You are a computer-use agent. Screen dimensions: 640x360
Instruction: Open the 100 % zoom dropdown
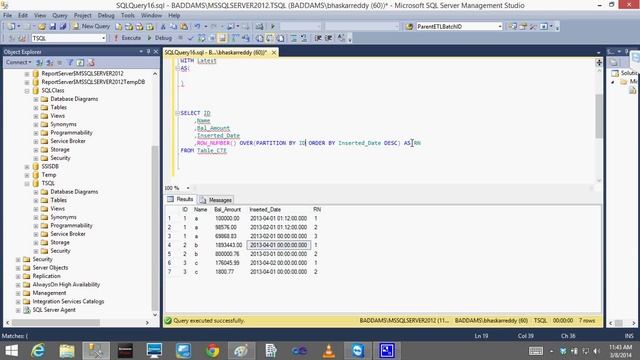[x=188, y=188]
